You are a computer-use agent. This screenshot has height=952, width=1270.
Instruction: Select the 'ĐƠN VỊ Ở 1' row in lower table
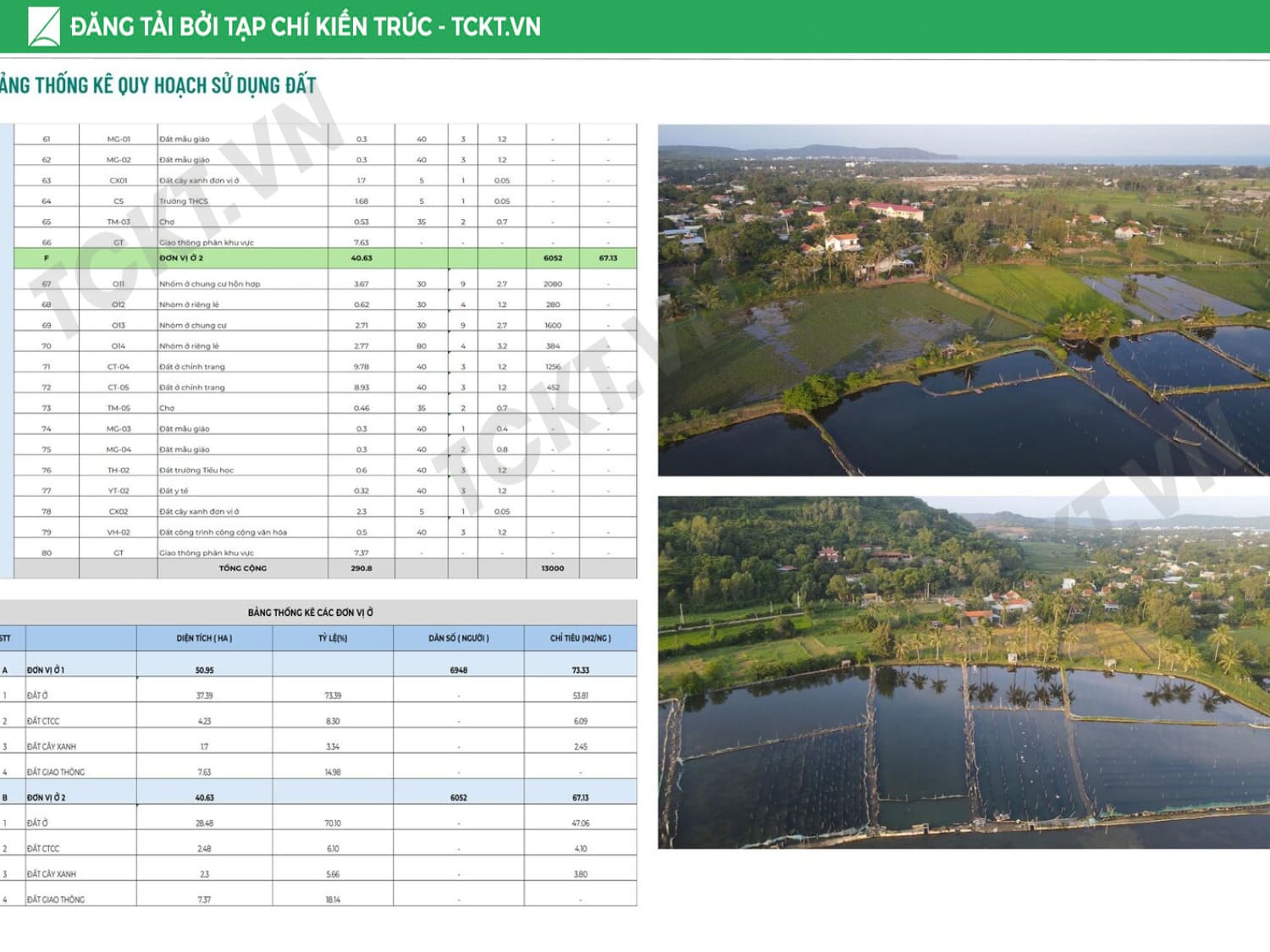[x=46, y=670]
